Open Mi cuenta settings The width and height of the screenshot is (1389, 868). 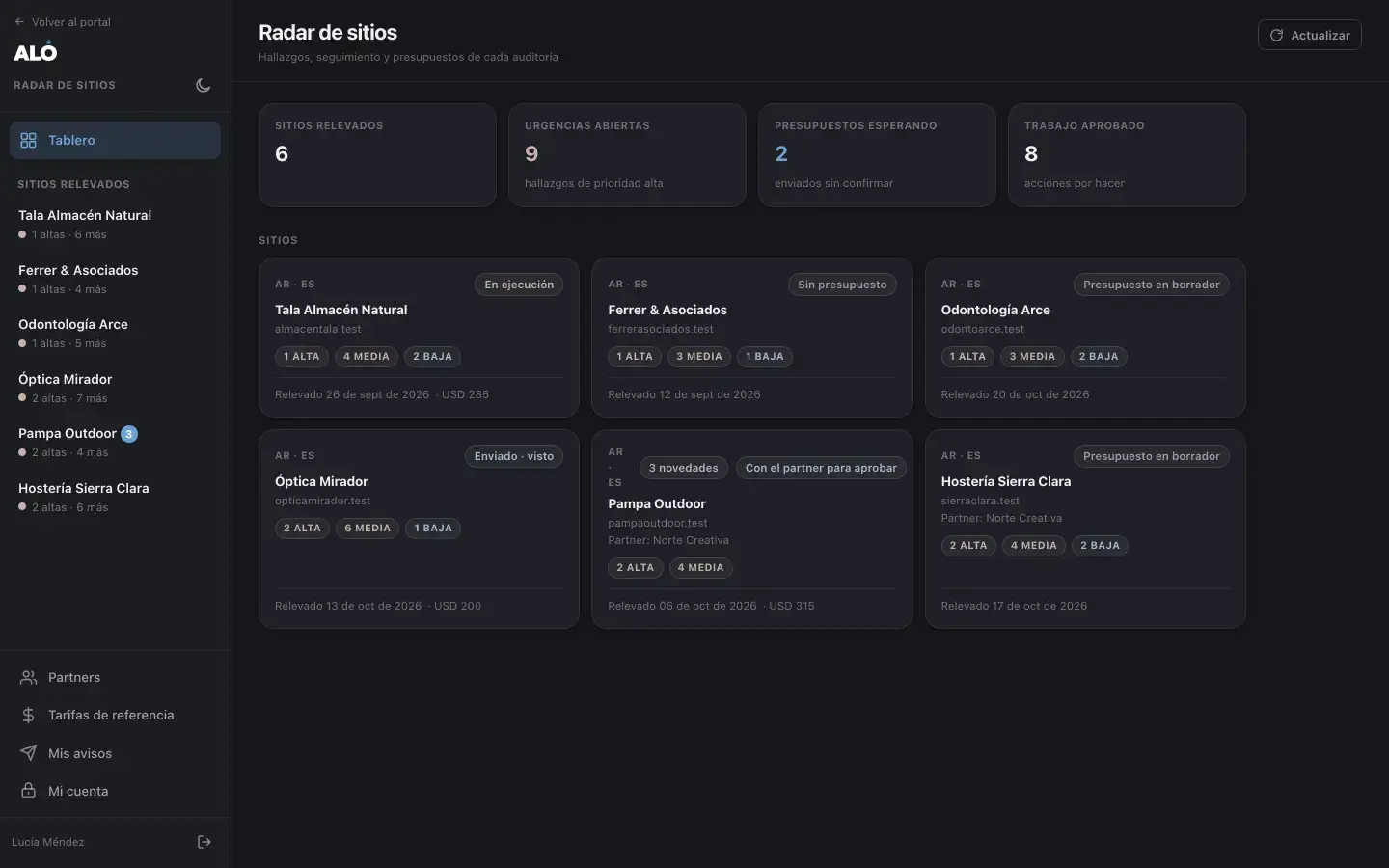pyautogui.click(x=115, y=791)
